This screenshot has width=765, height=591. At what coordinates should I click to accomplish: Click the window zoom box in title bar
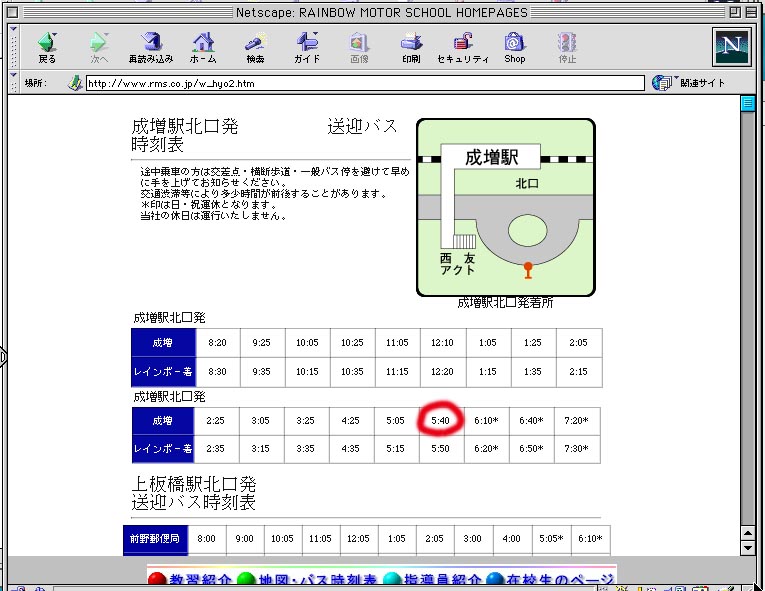[735, 12]
